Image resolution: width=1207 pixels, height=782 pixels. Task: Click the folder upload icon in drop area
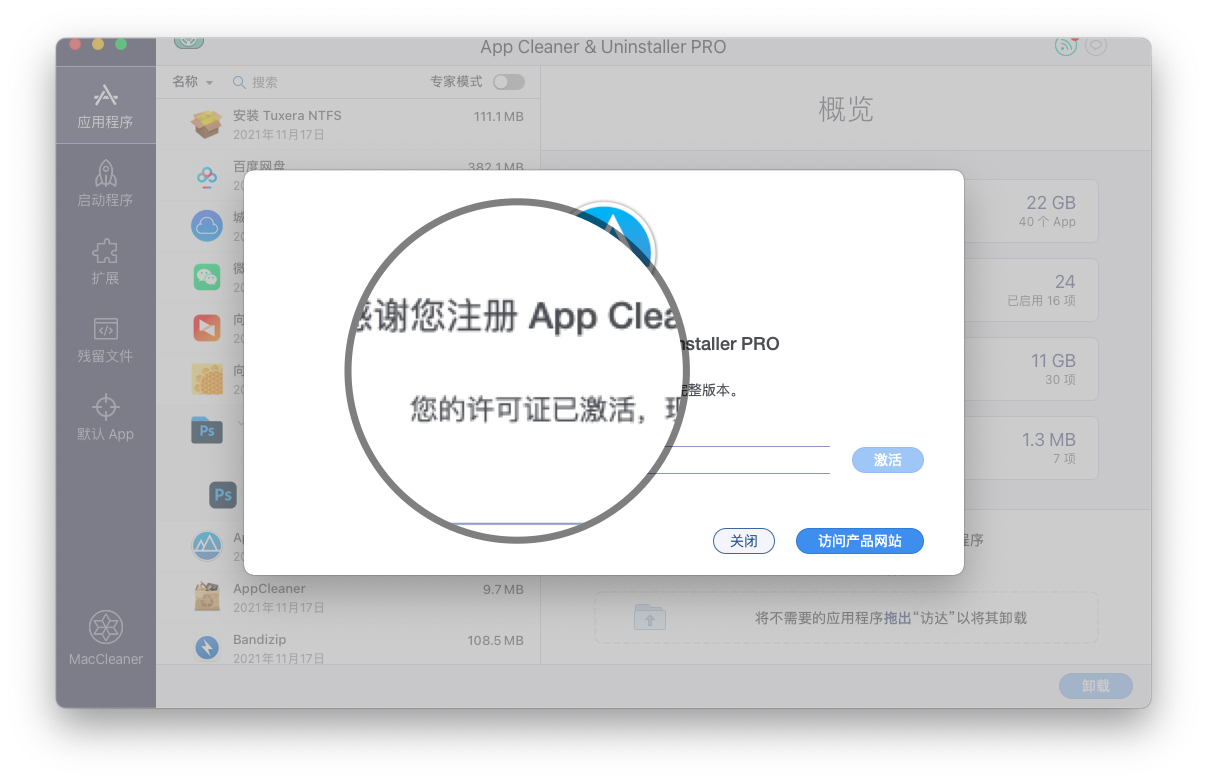650,618
